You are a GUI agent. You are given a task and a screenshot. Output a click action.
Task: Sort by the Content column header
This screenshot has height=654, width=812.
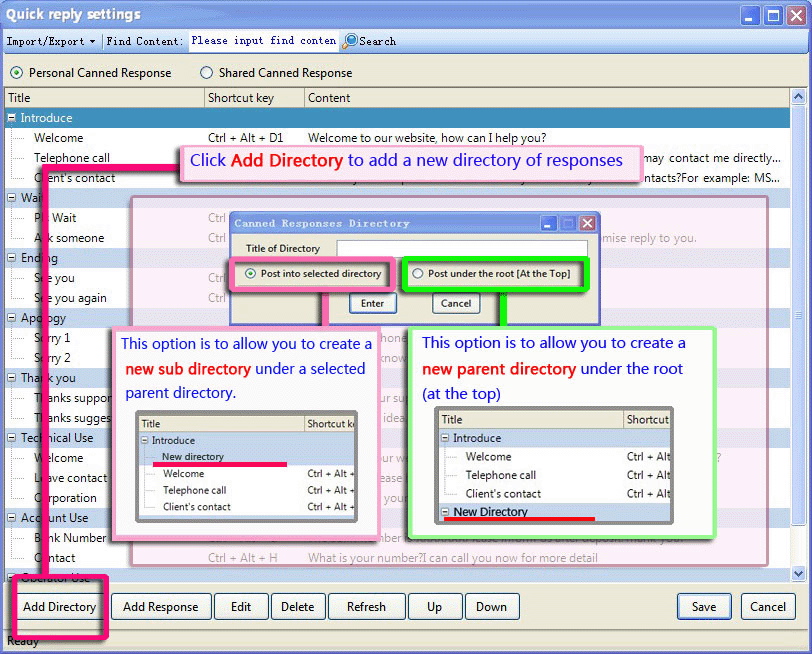[x=547, y=98]
